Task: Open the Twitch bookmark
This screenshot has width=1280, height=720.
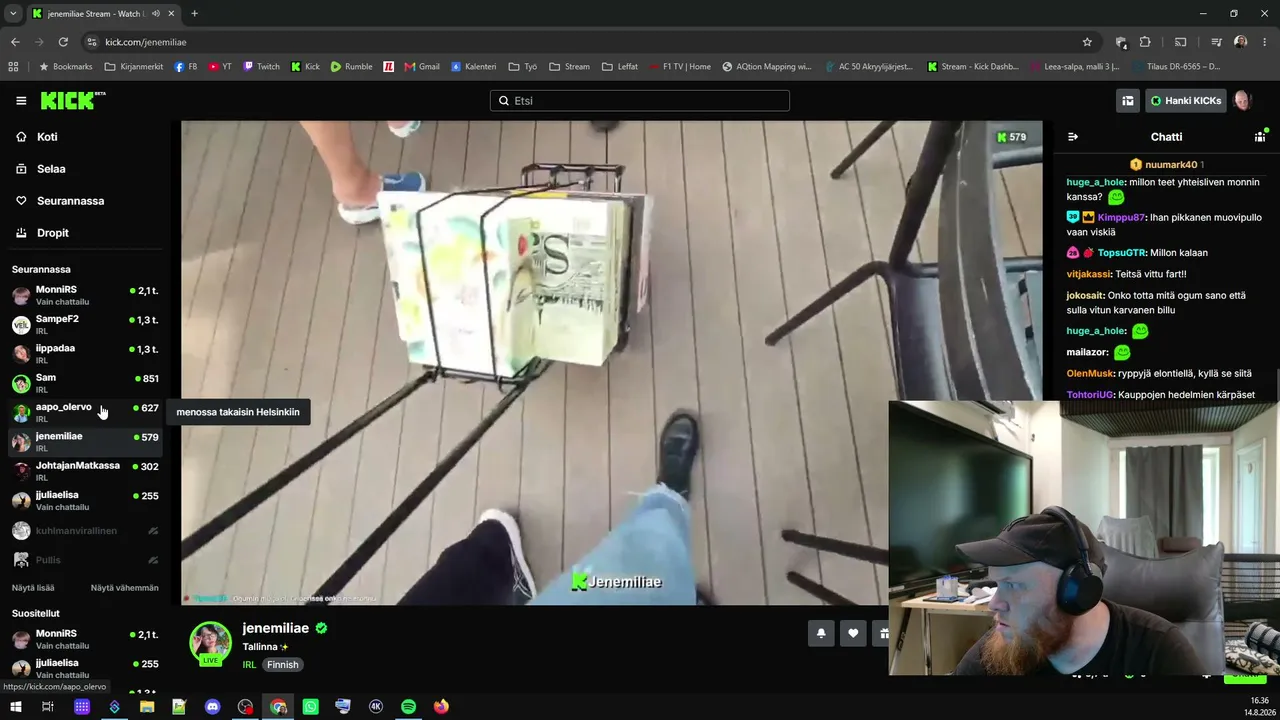Action: 262,67
